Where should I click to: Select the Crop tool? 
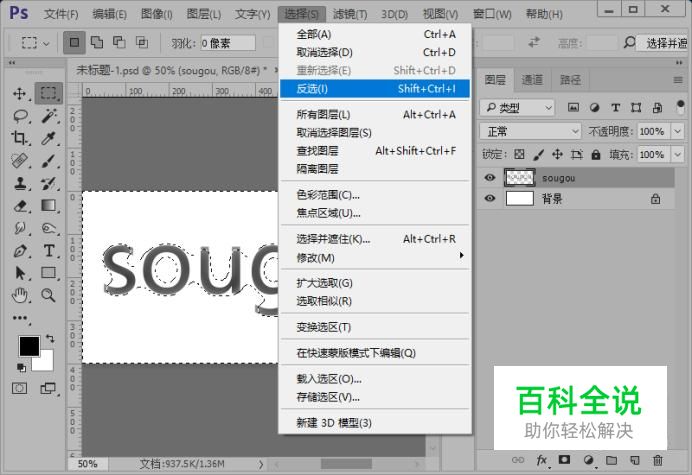click(19, 138)
